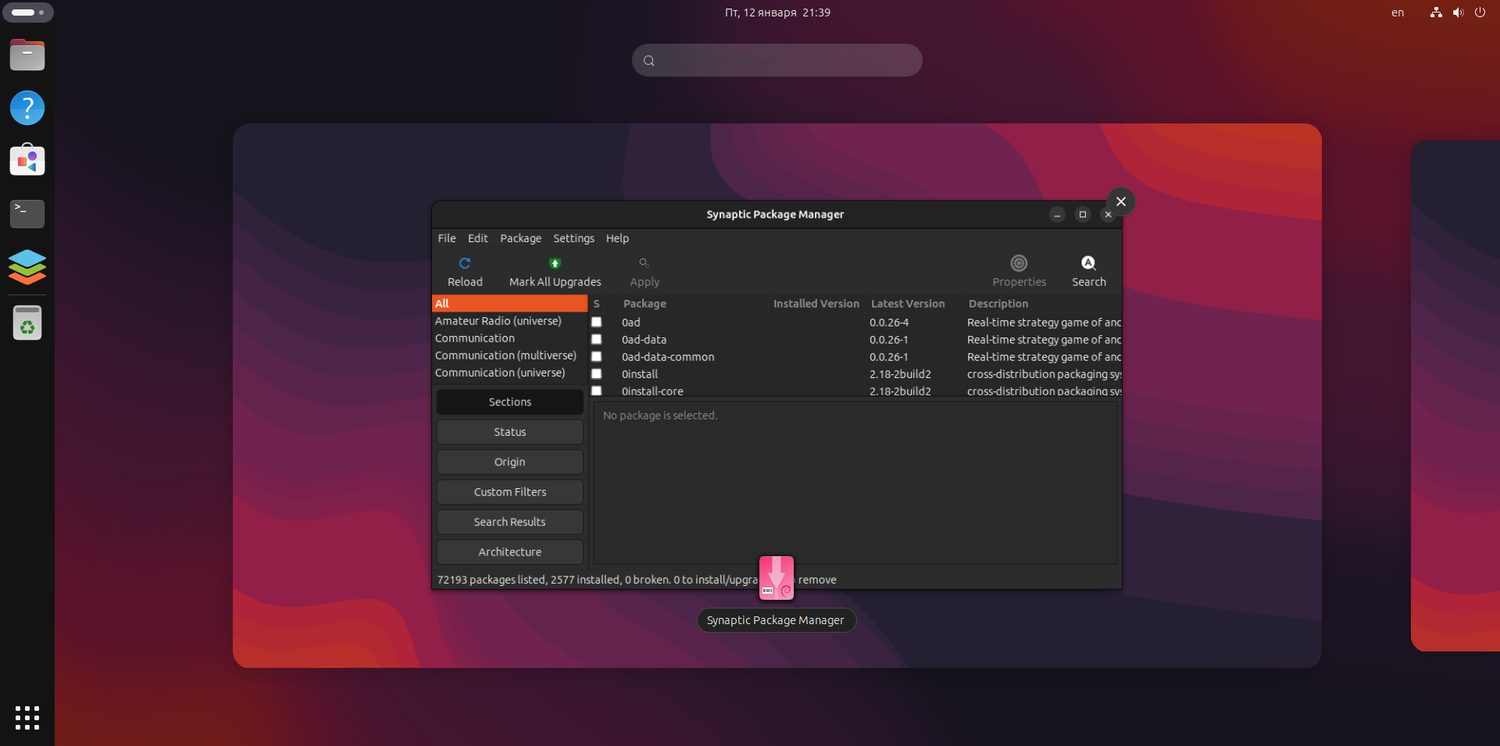
Task: Sort by 'Installed Version' column header
Action: [816, 304]
